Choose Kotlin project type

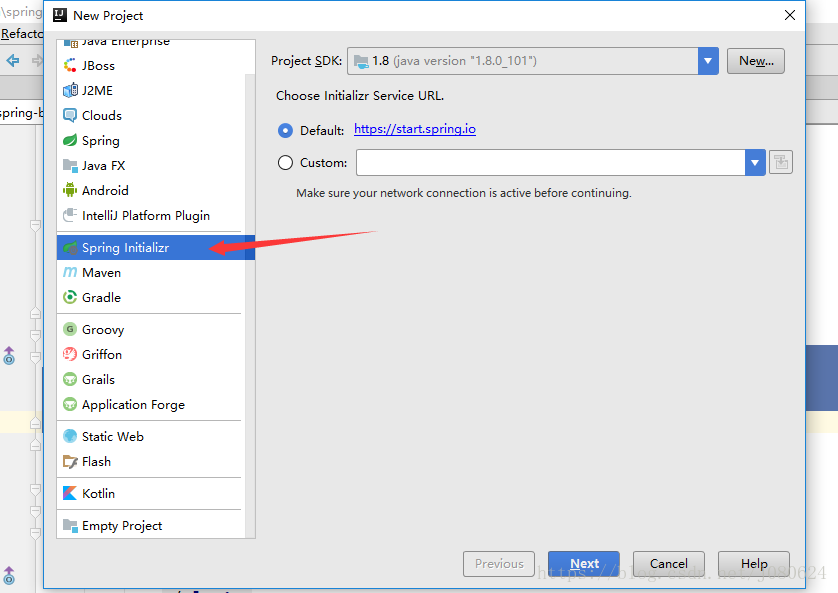pos(156,493)
